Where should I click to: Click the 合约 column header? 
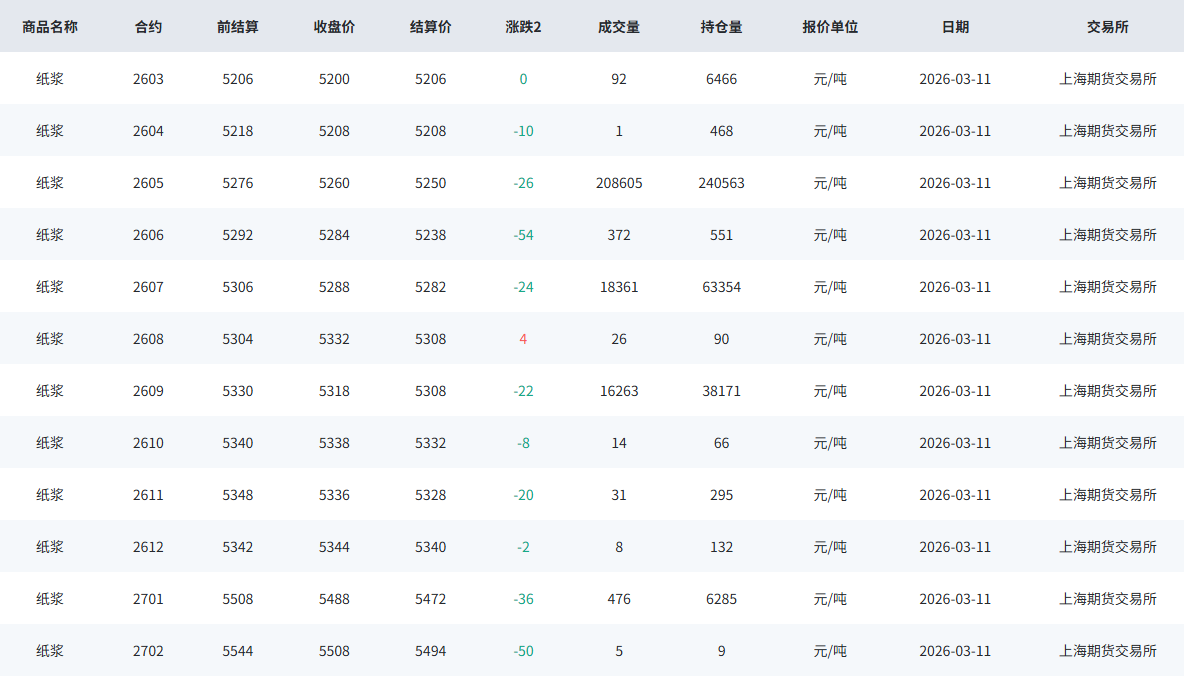click(x=148, y=27)
